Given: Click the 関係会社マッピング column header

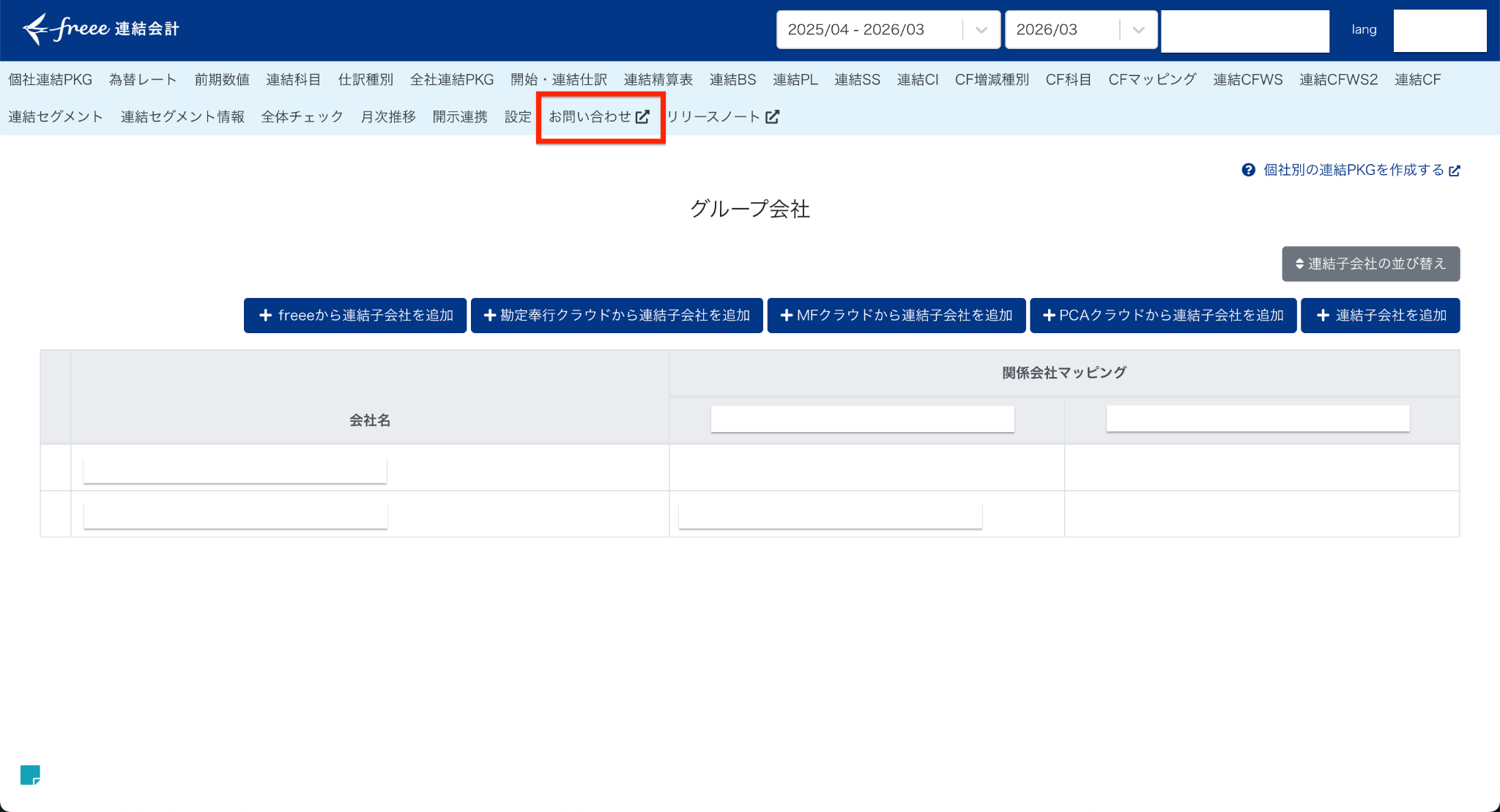Looking at the screenshot, I should (1064, 373).
